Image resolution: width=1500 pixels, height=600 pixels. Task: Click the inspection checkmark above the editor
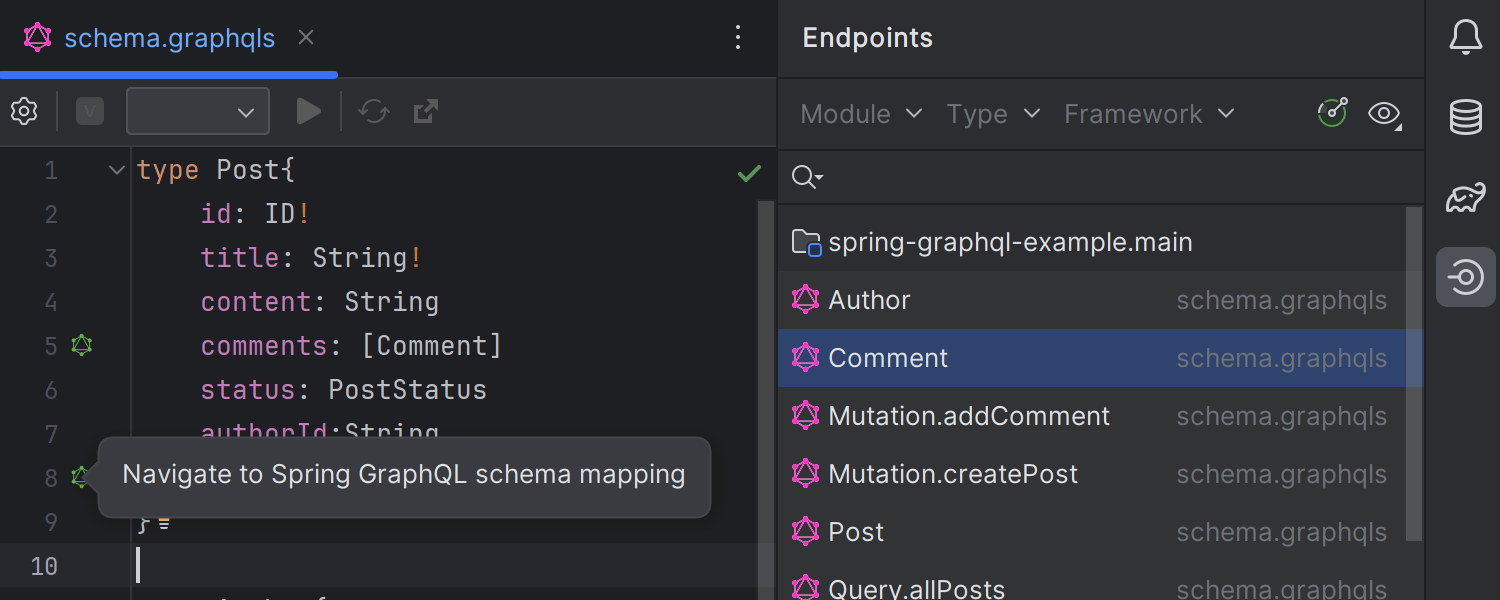coord(748,173)
